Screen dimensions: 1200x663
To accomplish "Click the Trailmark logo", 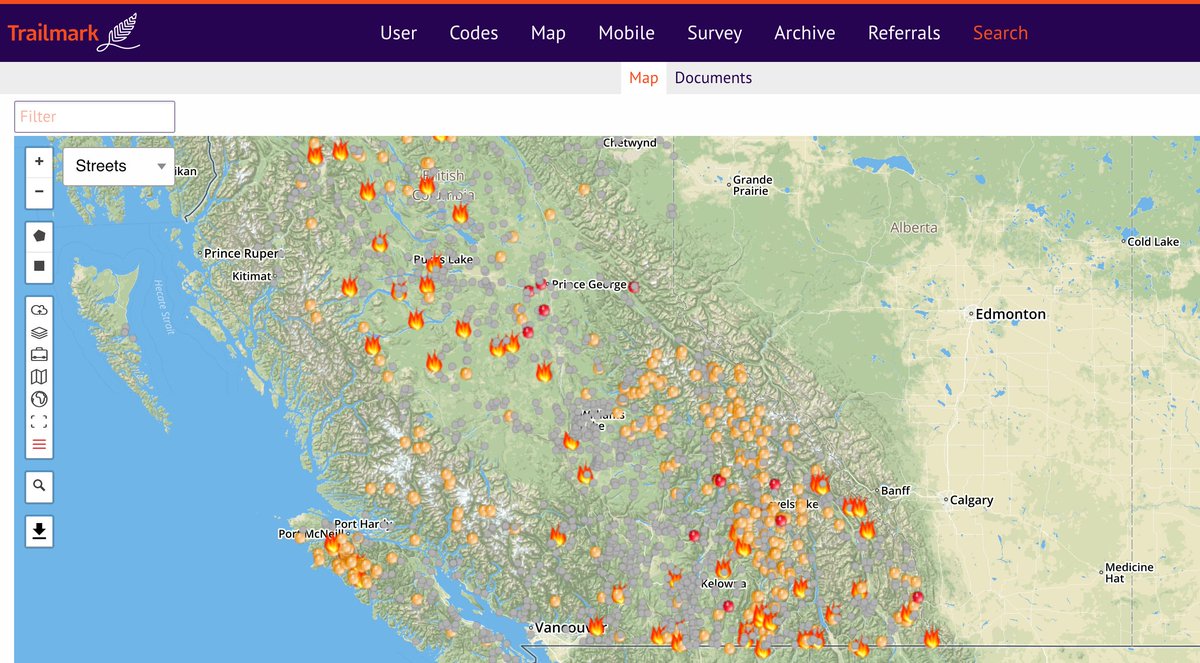I will click(70, 31).
